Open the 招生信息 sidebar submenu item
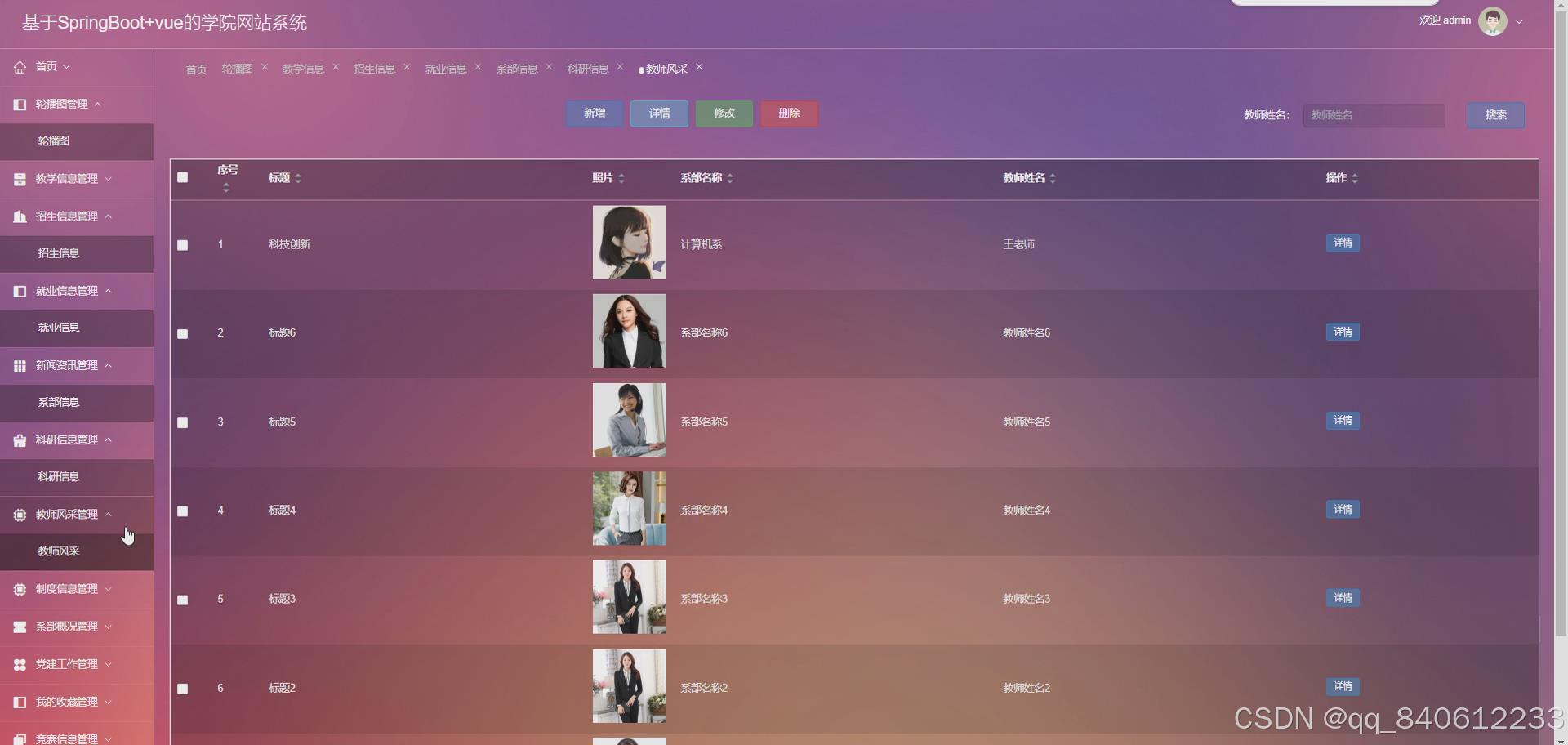 point(77,253)
